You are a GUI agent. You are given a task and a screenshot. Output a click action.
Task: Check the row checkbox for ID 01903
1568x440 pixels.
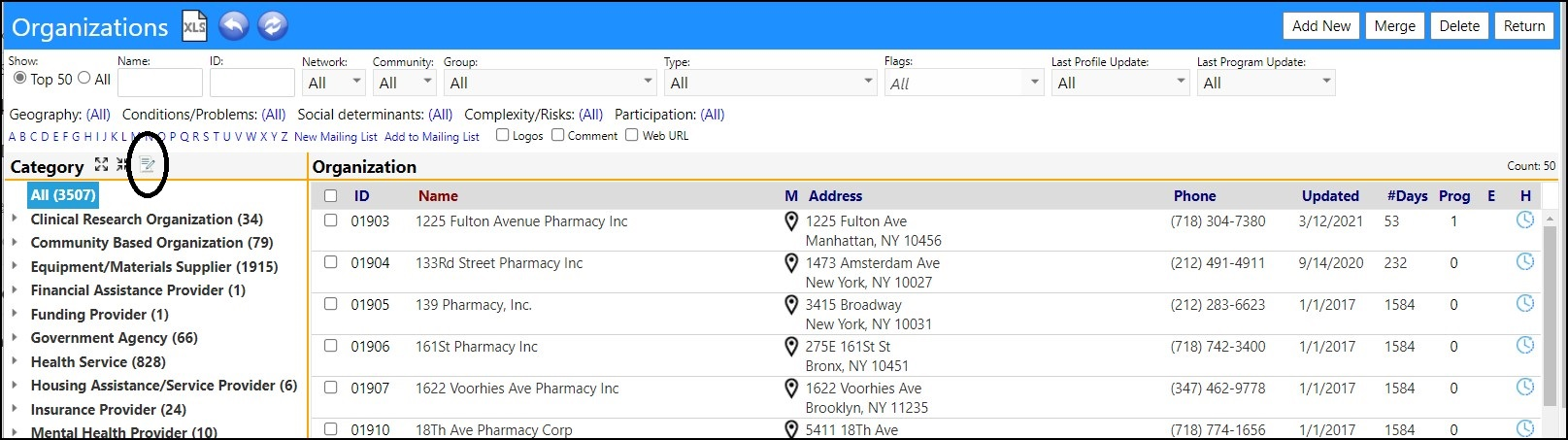(x=330, y=220)
